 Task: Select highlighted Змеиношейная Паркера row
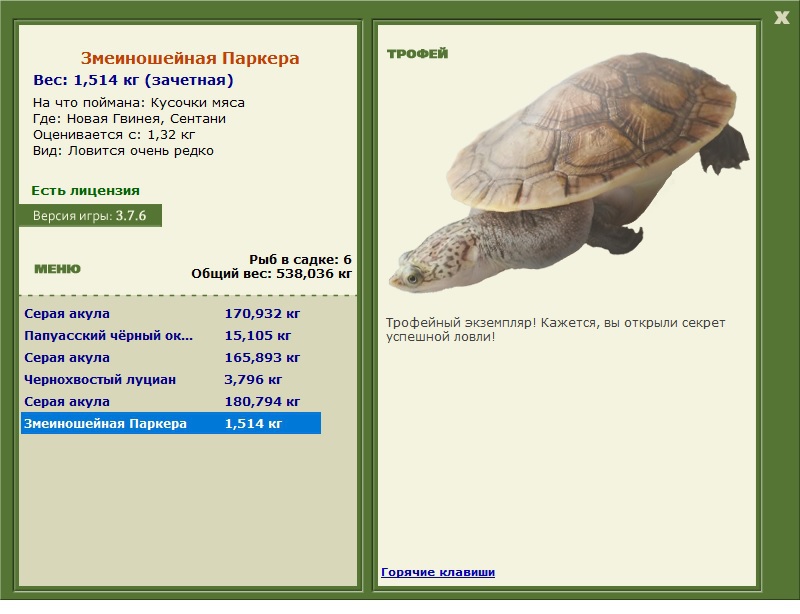tap(171, 423)
